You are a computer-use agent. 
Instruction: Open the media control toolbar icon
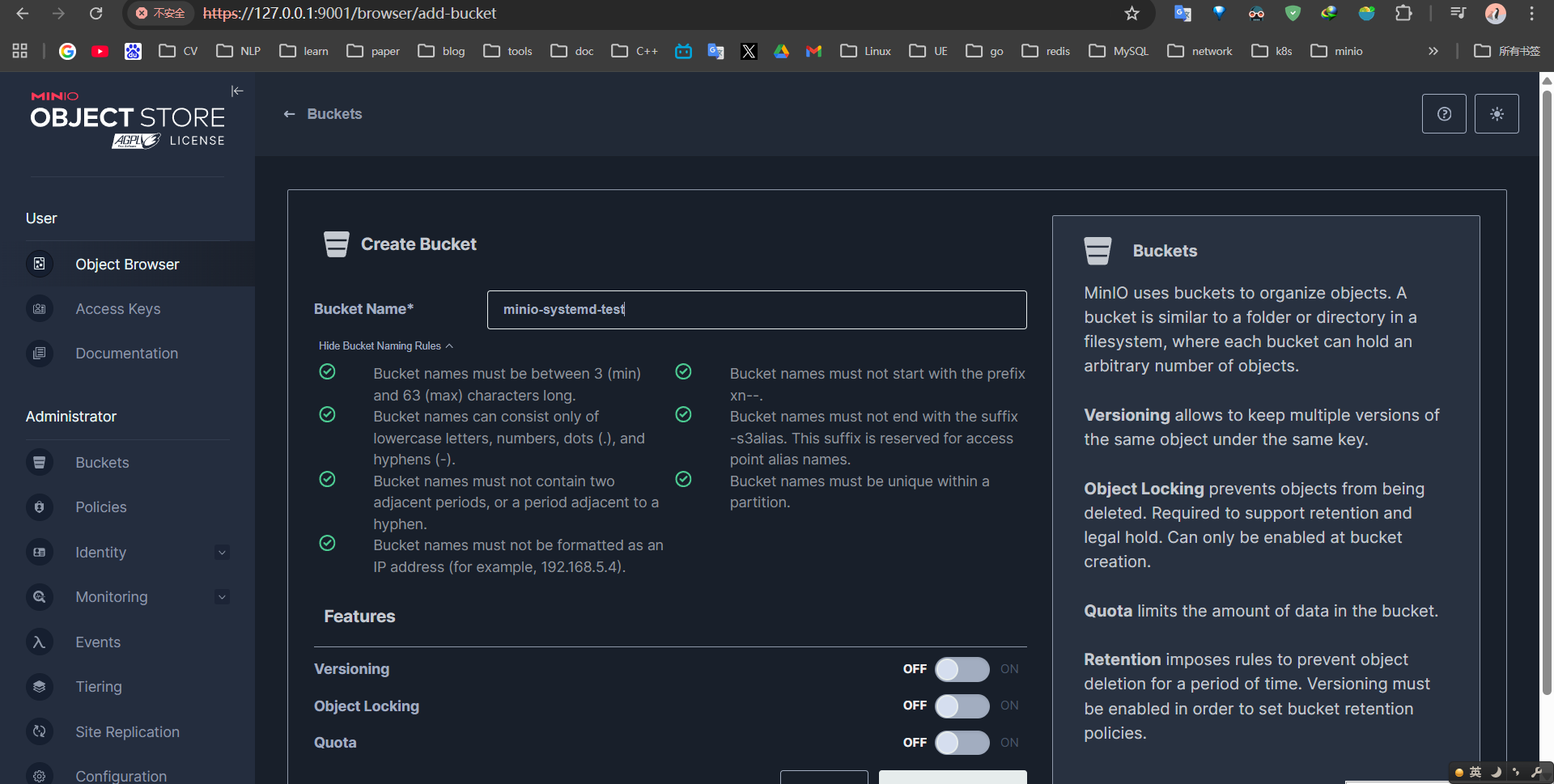click(1458, 14)
